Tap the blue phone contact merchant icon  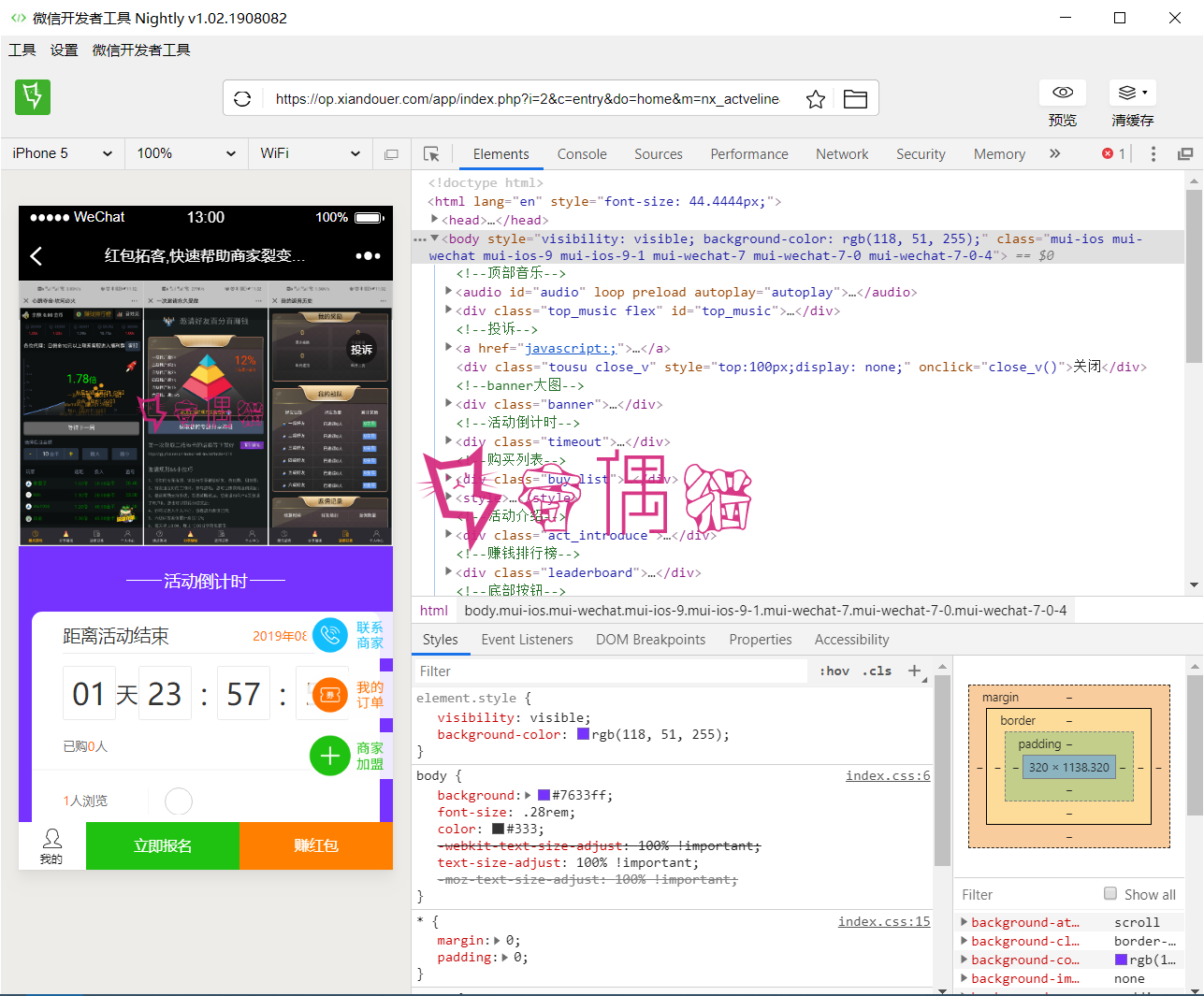[330, 636]
